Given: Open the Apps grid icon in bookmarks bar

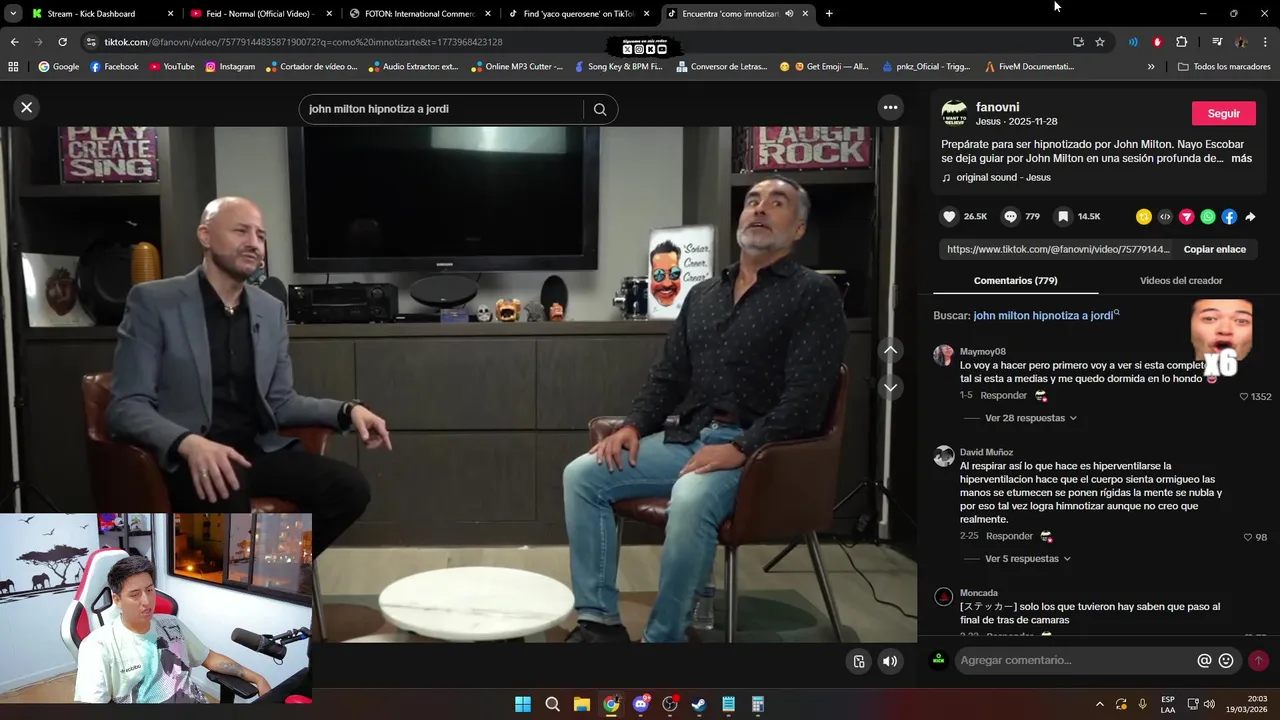Looking at the screenshot, I should point(13,67).
